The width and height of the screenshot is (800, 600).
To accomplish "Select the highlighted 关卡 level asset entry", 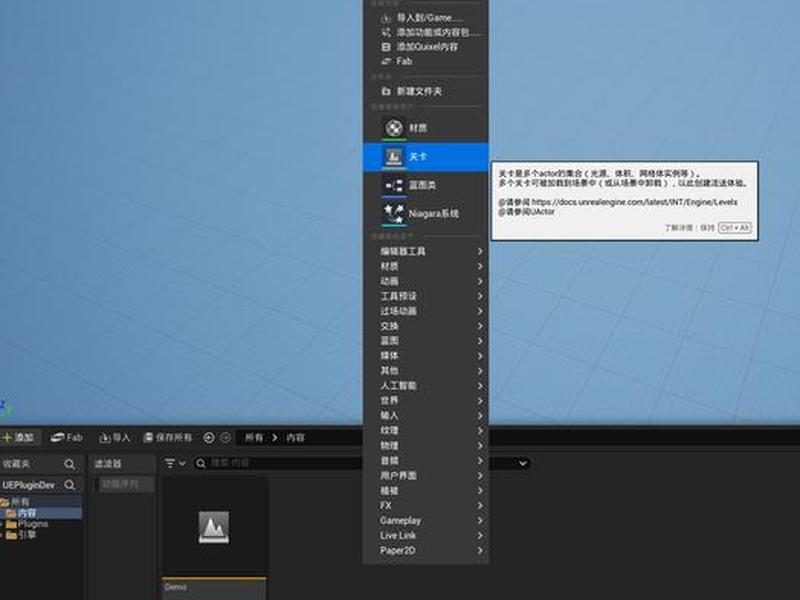I will tap(426, 157).
